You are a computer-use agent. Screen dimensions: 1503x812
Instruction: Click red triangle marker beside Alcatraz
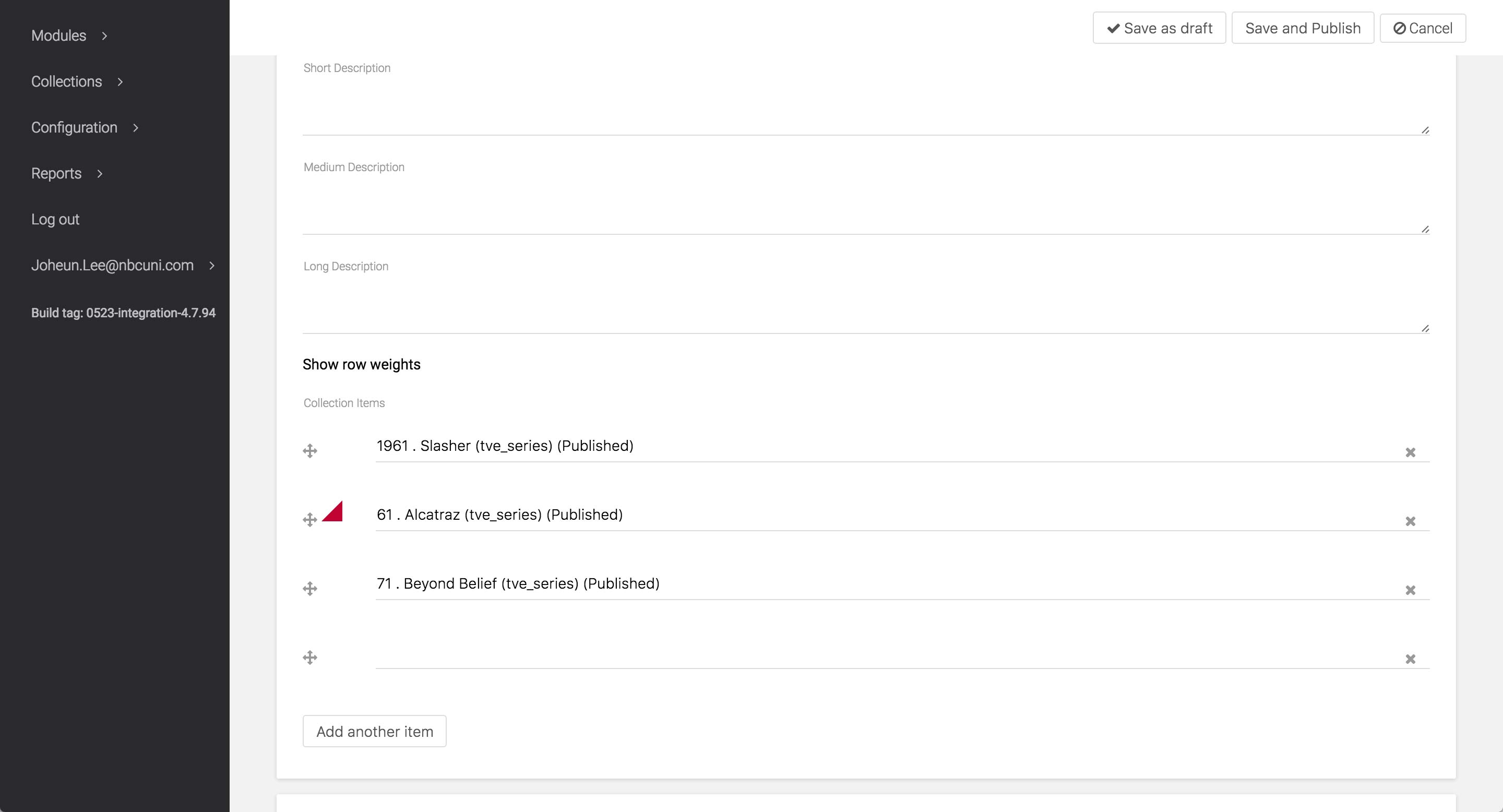(x=335, y=514)
